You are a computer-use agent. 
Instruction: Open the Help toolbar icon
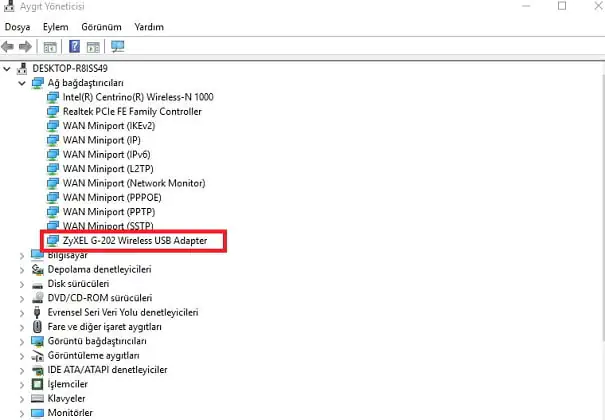(x=74, y=47)
